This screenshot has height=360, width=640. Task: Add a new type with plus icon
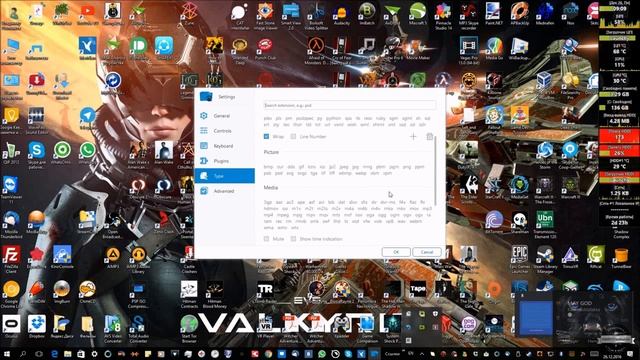tap(413, 136)
